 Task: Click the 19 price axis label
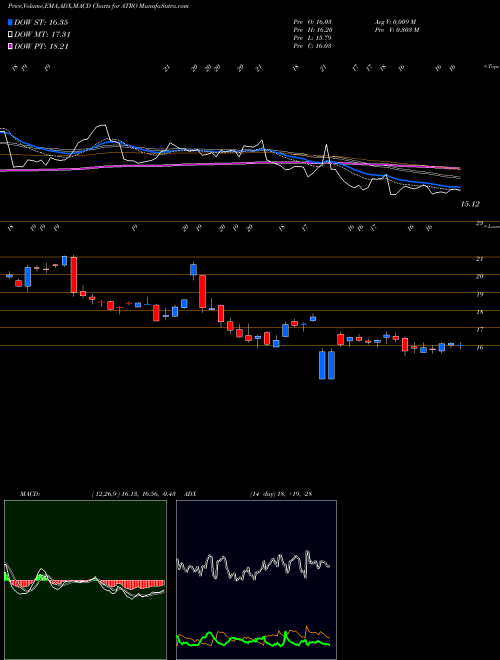point(479,294)
